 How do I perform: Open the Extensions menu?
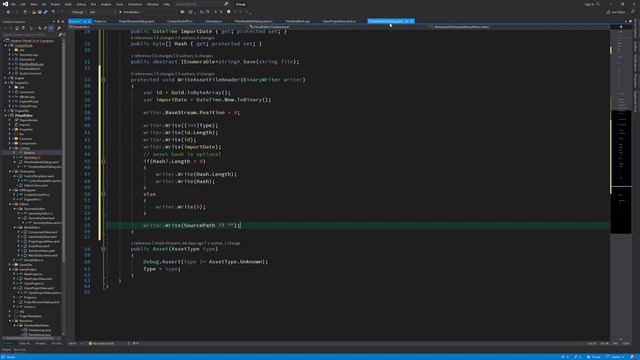coord(135,4)
